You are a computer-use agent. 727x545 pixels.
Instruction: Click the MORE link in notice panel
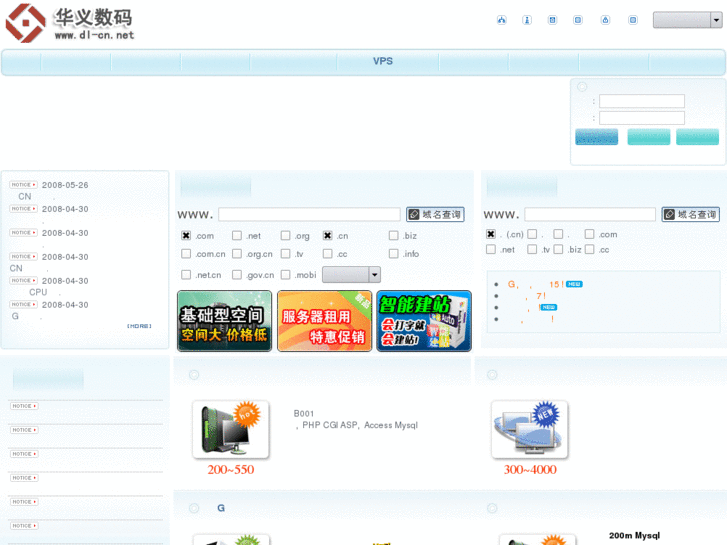139,326
